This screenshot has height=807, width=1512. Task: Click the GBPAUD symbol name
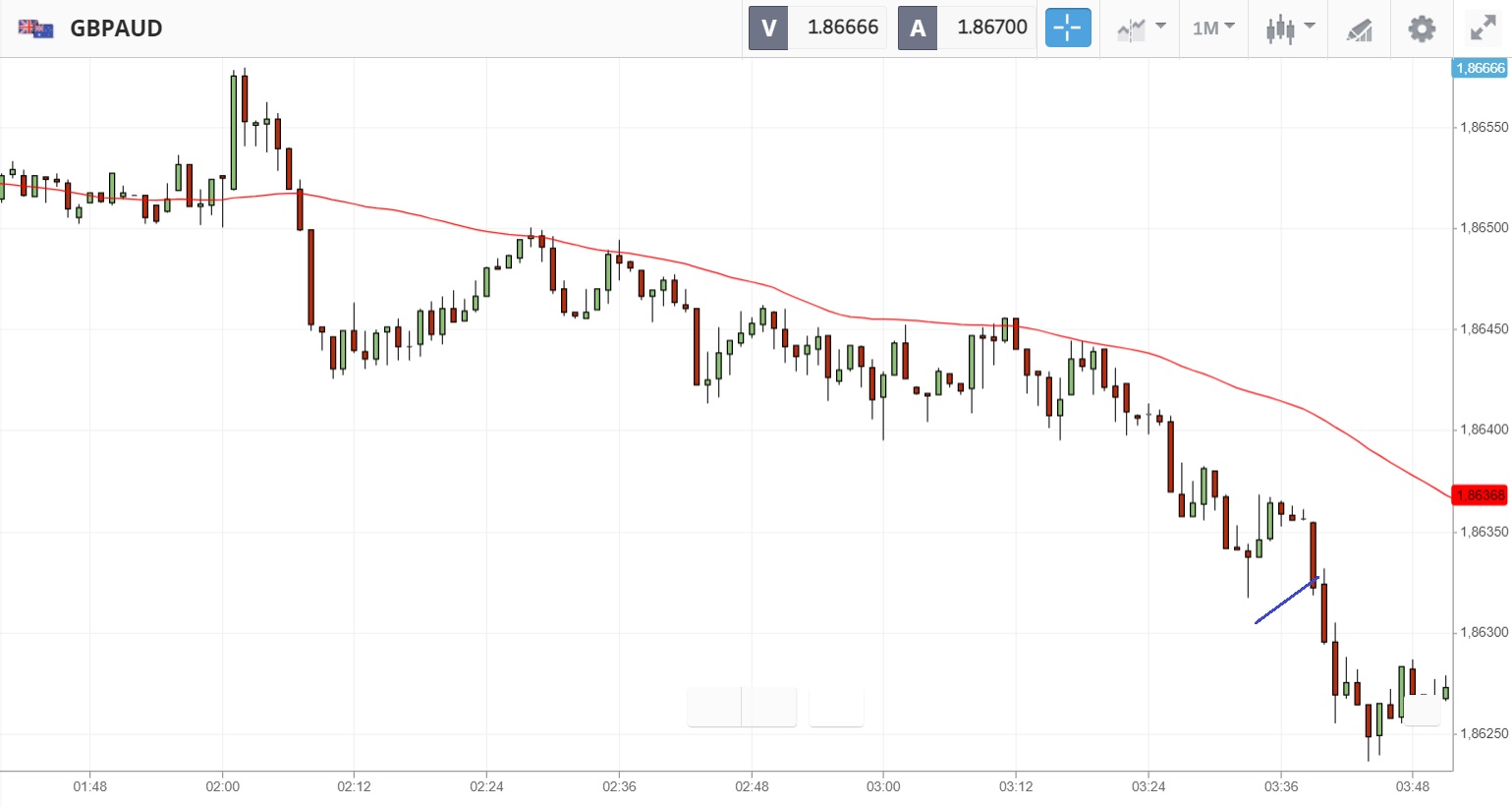116,29
